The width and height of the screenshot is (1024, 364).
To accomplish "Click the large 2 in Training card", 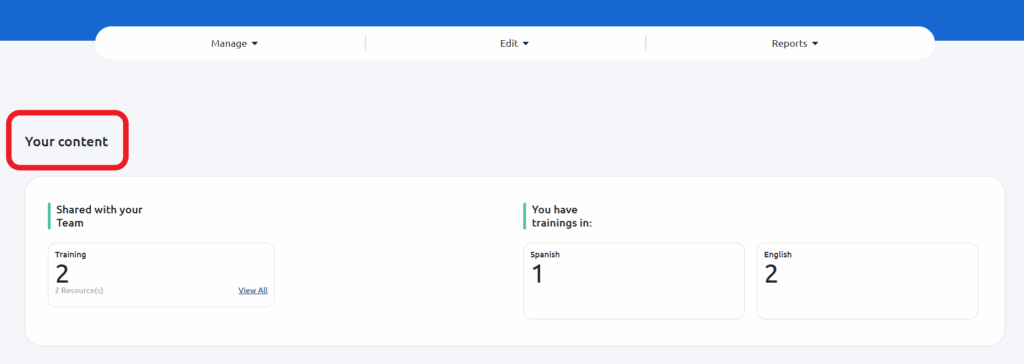I will pyautogui.click(x=62, y=274).
